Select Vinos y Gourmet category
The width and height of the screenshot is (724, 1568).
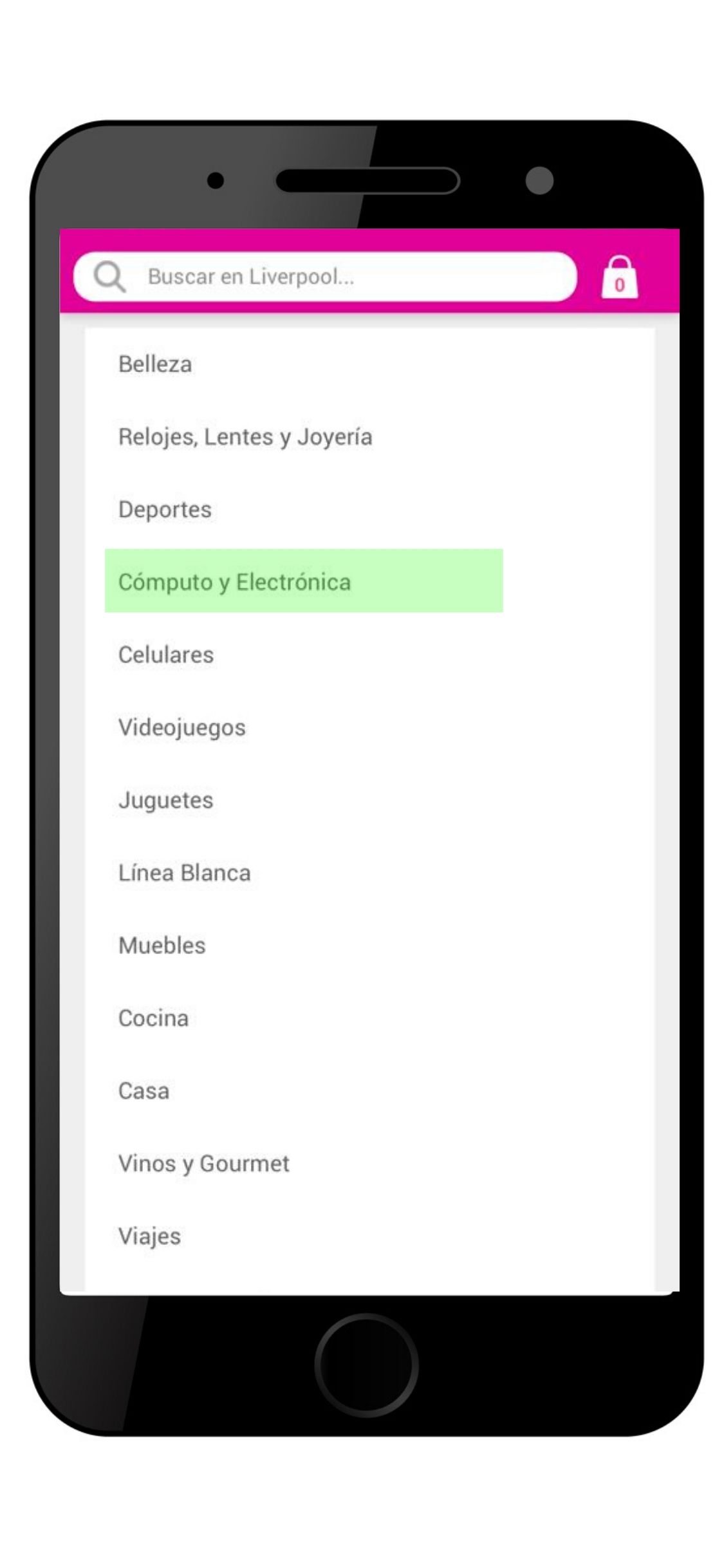204,1164
